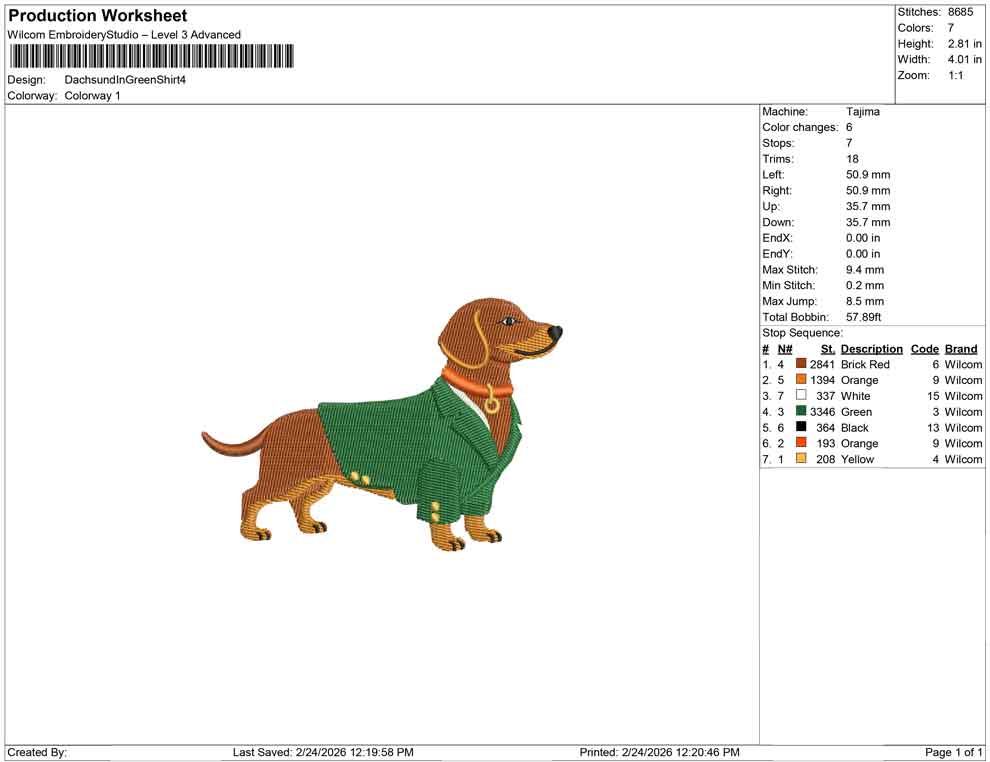Screen dimensions: 990x762
Task: Select the Description column header
Action: click(871, 348)
